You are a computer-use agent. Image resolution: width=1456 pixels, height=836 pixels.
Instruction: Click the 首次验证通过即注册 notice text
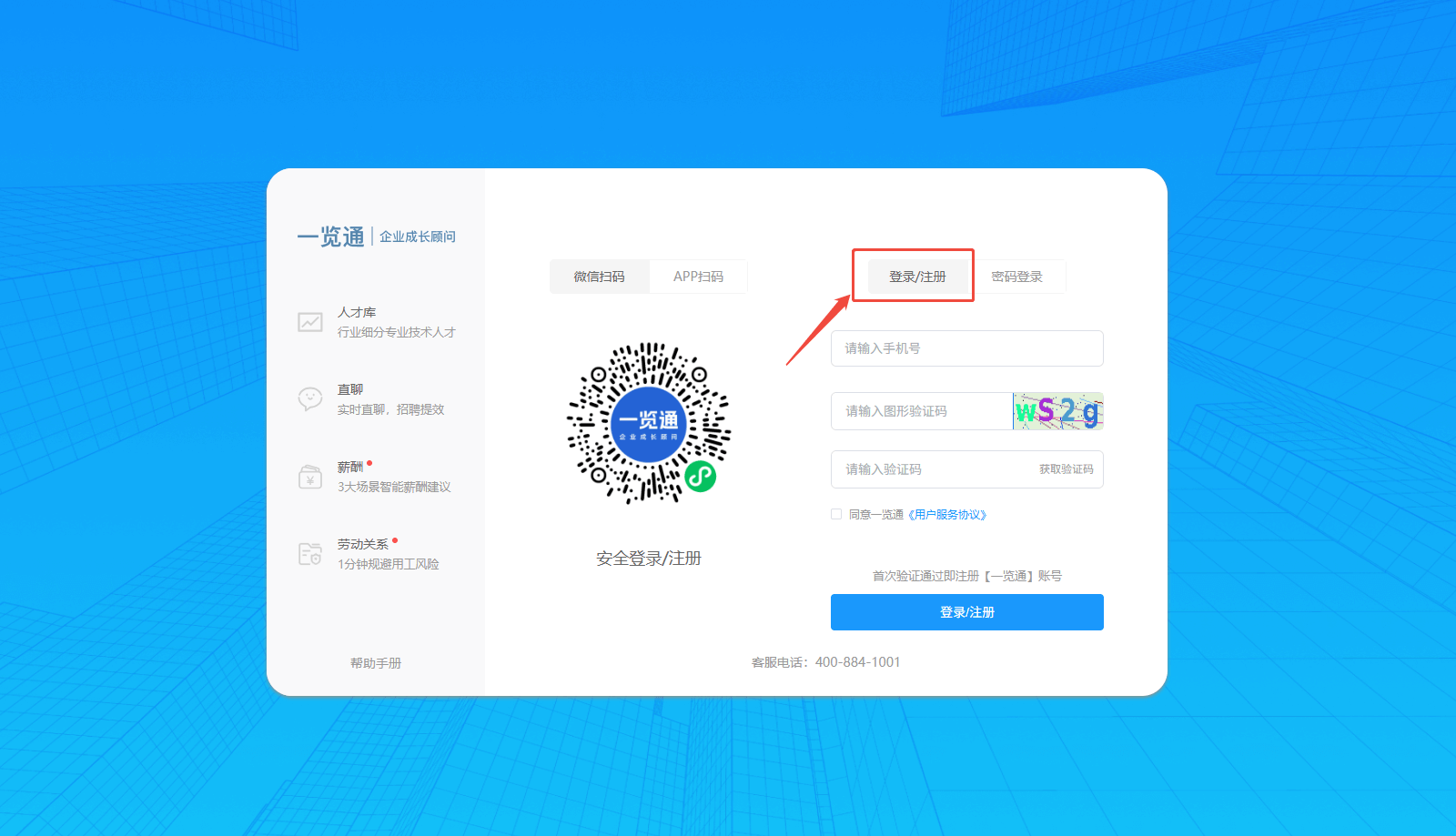[967, 576]
